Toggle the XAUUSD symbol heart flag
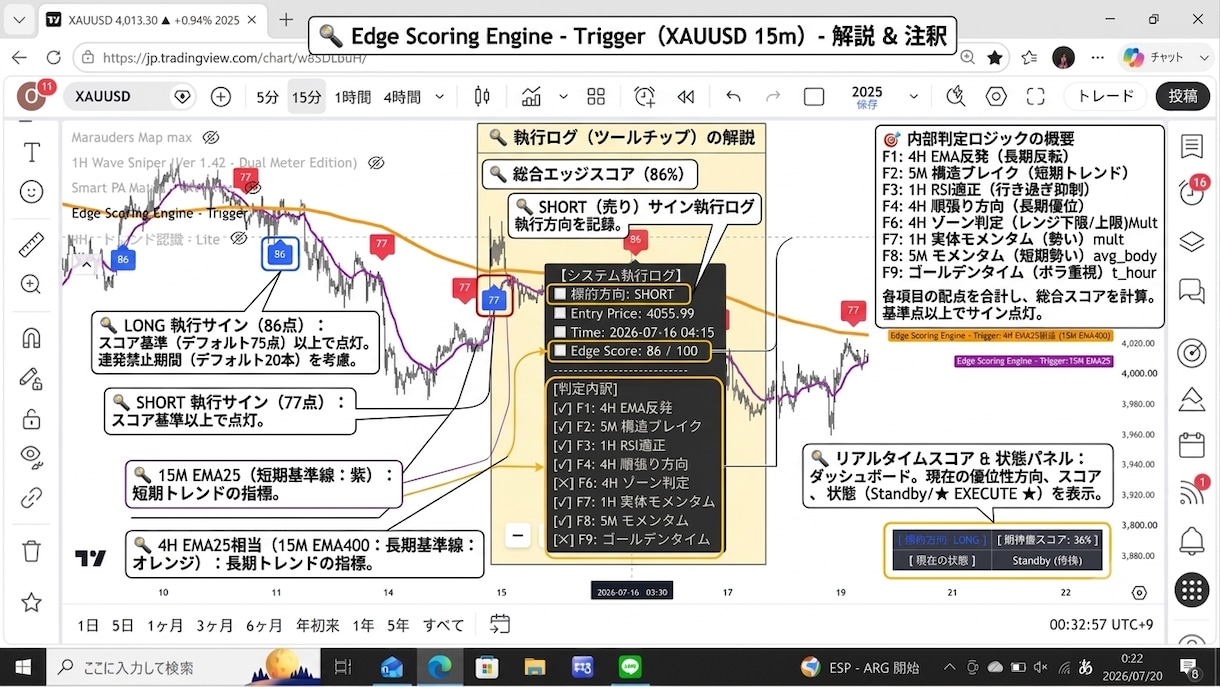 [182, 97]
